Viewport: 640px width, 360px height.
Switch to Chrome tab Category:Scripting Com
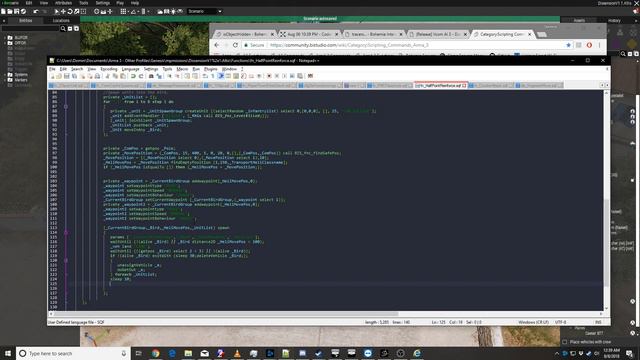pos(502,34)
